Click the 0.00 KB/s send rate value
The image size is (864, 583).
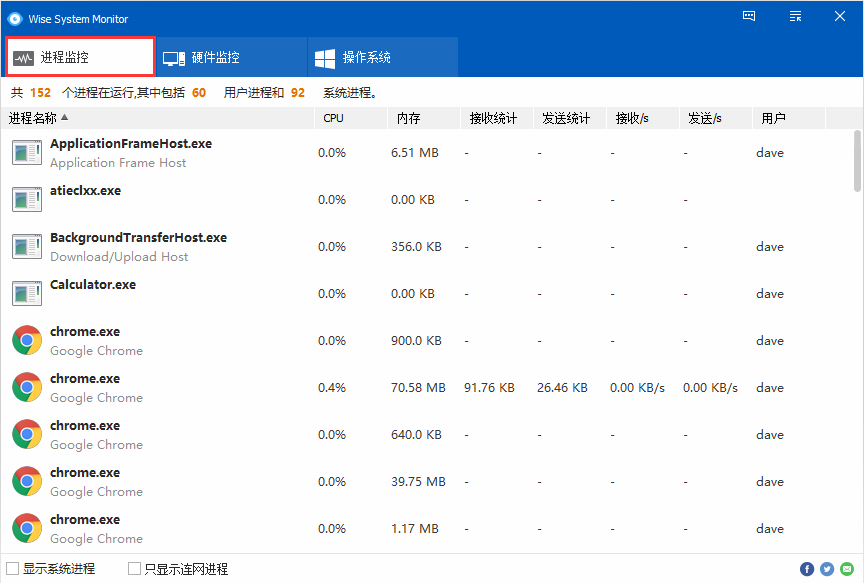click(x=710, y=388)
